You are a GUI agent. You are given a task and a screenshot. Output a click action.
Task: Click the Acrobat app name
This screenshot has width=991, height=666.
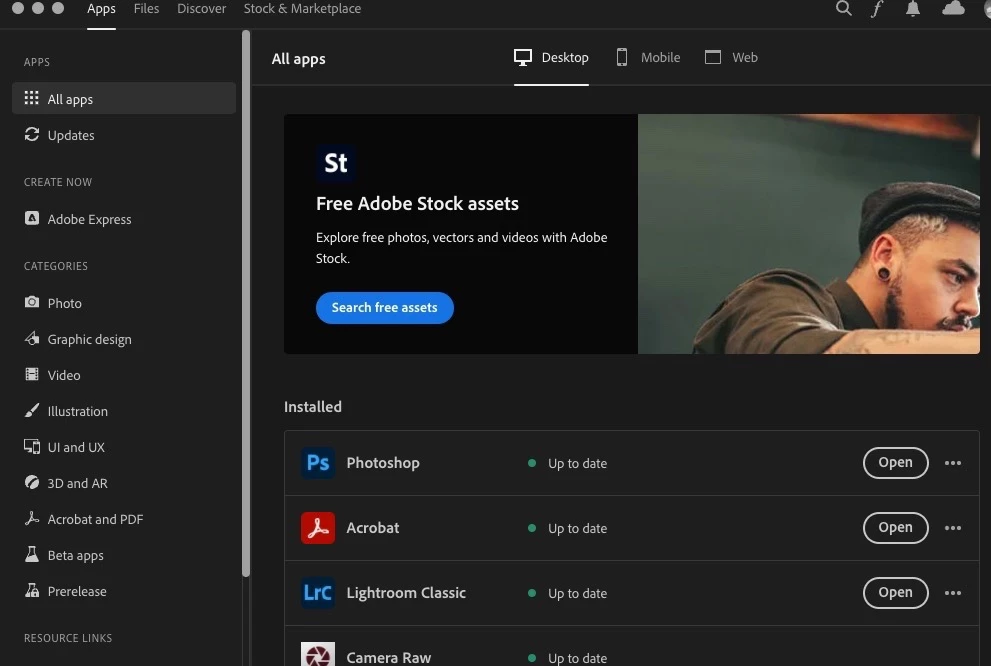[372, 528]
